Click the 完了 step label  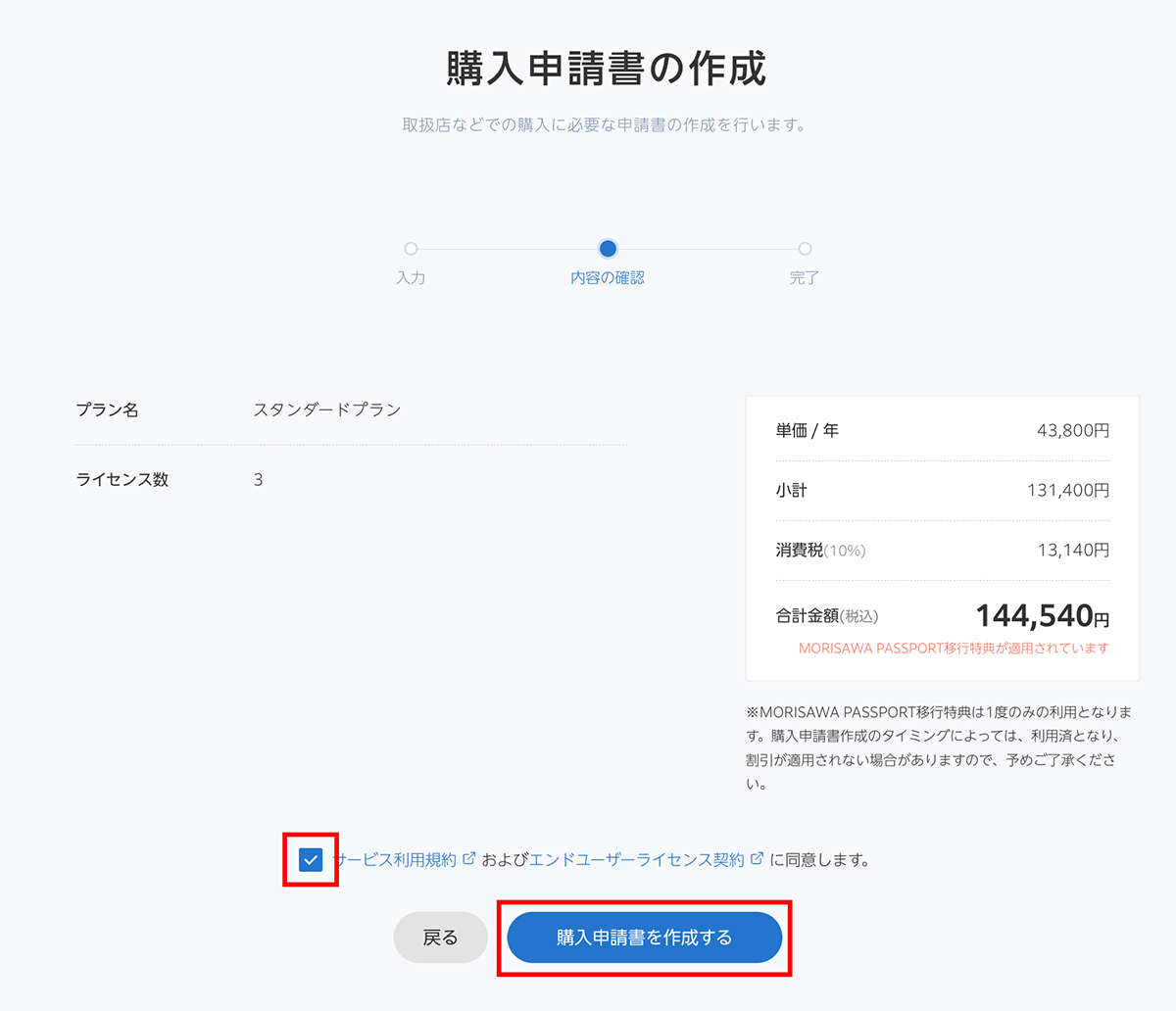805,278
